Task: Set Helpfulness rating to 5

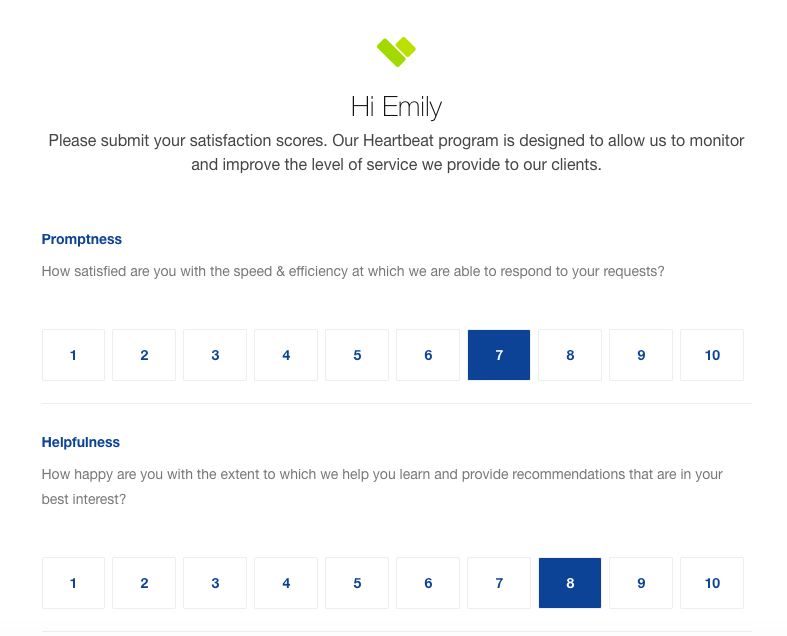Action: 357,583
